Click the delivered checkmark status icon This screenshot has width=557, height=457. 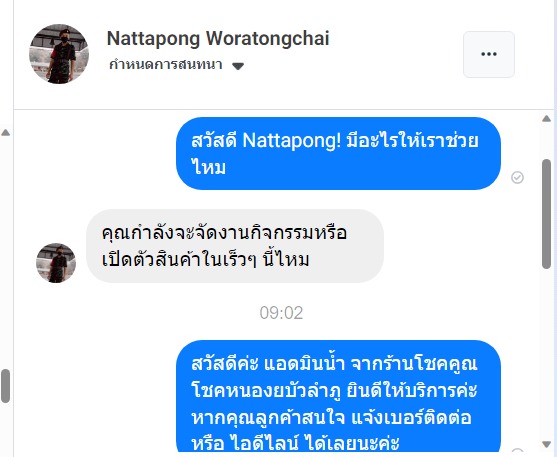[x=517, y=177]
